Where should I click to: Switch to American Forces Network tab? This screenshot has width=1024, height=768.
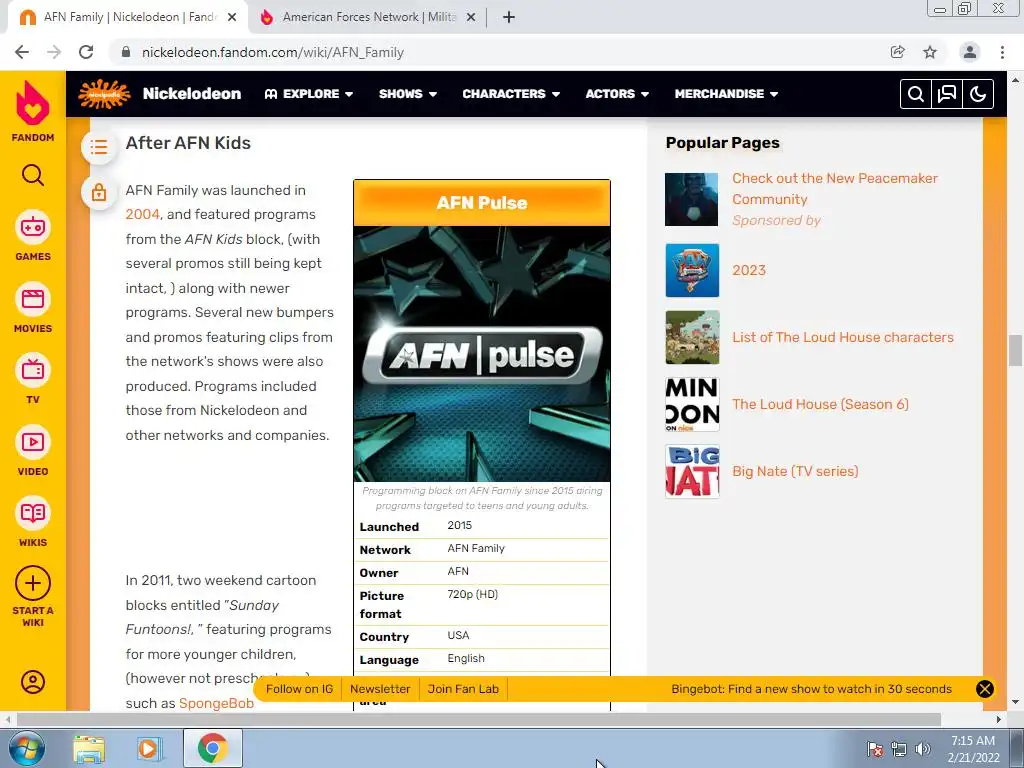click(x=369, y=17)
